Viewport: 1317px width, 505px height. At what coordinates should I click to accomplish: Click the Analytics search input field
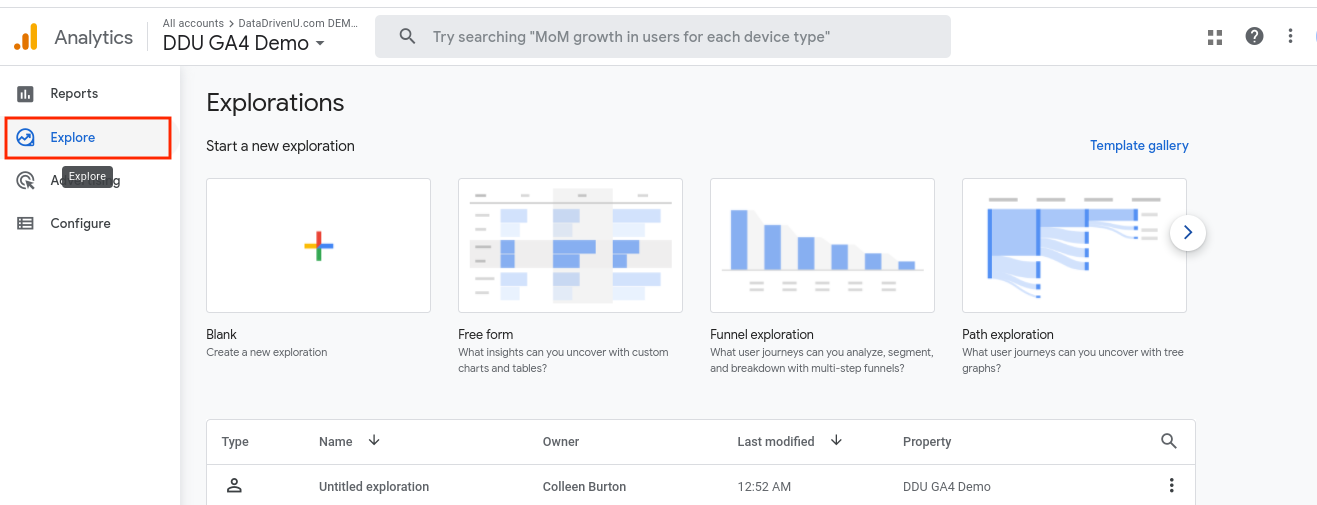[662, 37]
